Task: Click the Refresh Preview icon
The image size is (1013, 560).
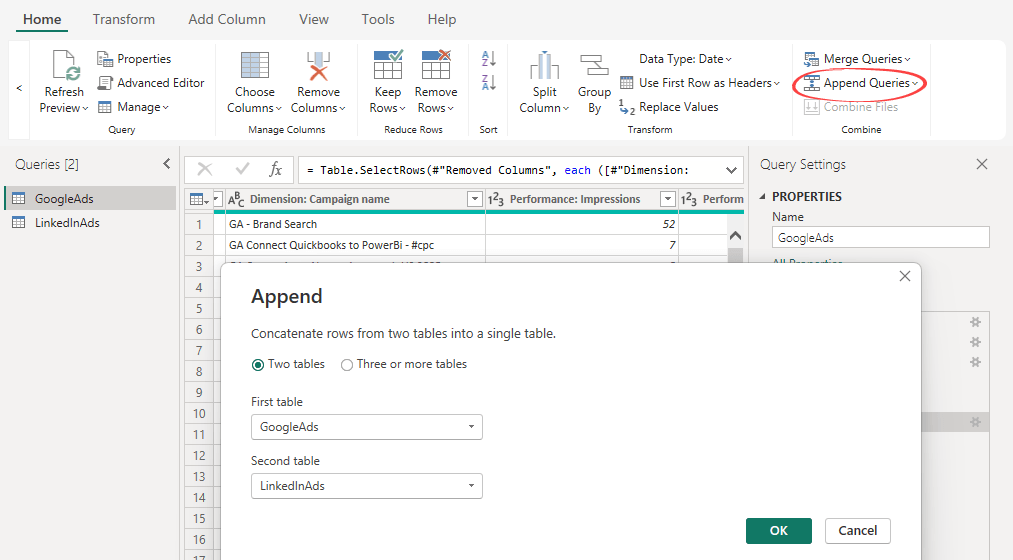Action: (65, 65)
